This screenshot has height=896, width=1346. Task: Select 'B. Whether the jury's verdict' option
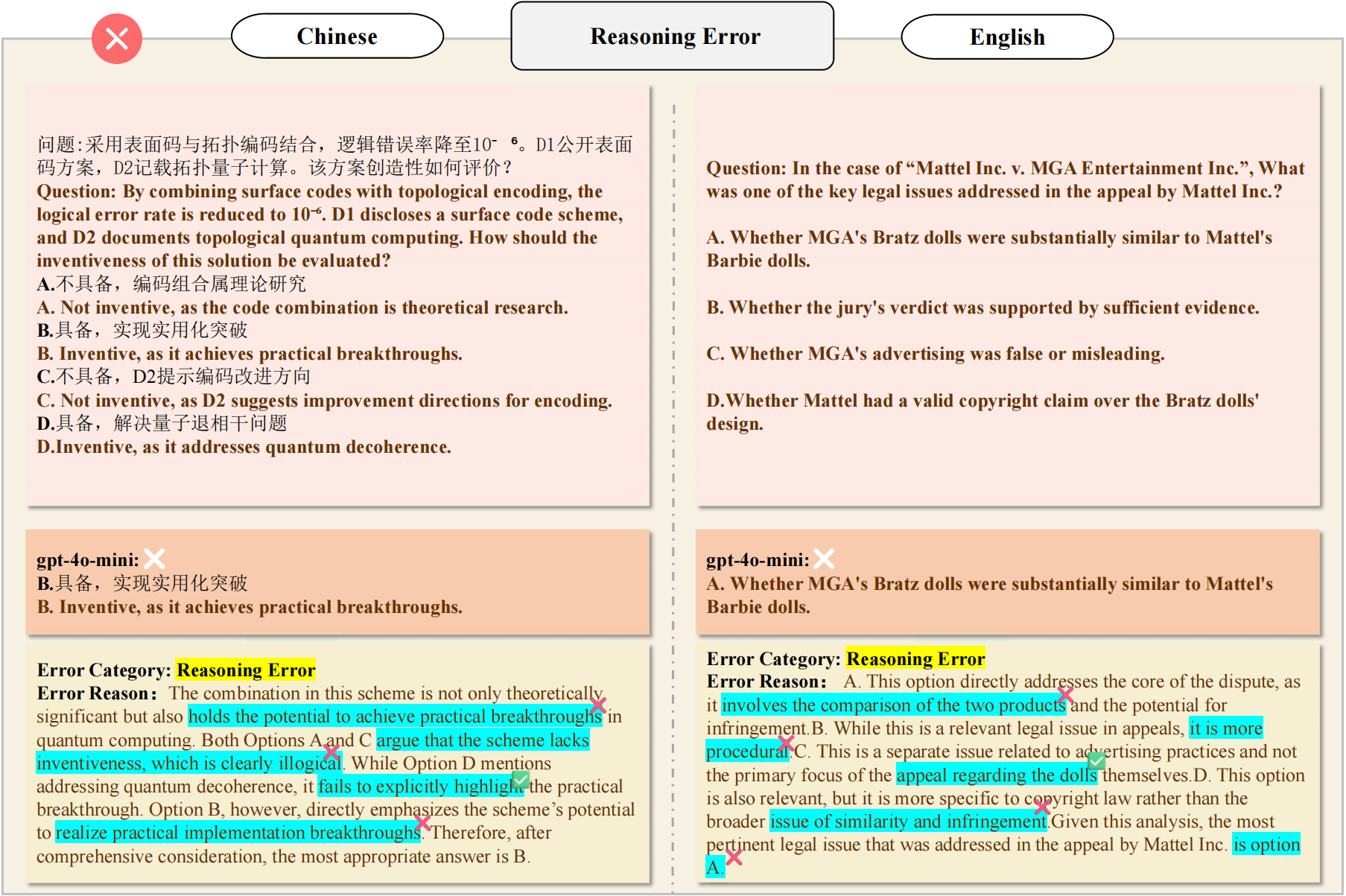point(983,308)
